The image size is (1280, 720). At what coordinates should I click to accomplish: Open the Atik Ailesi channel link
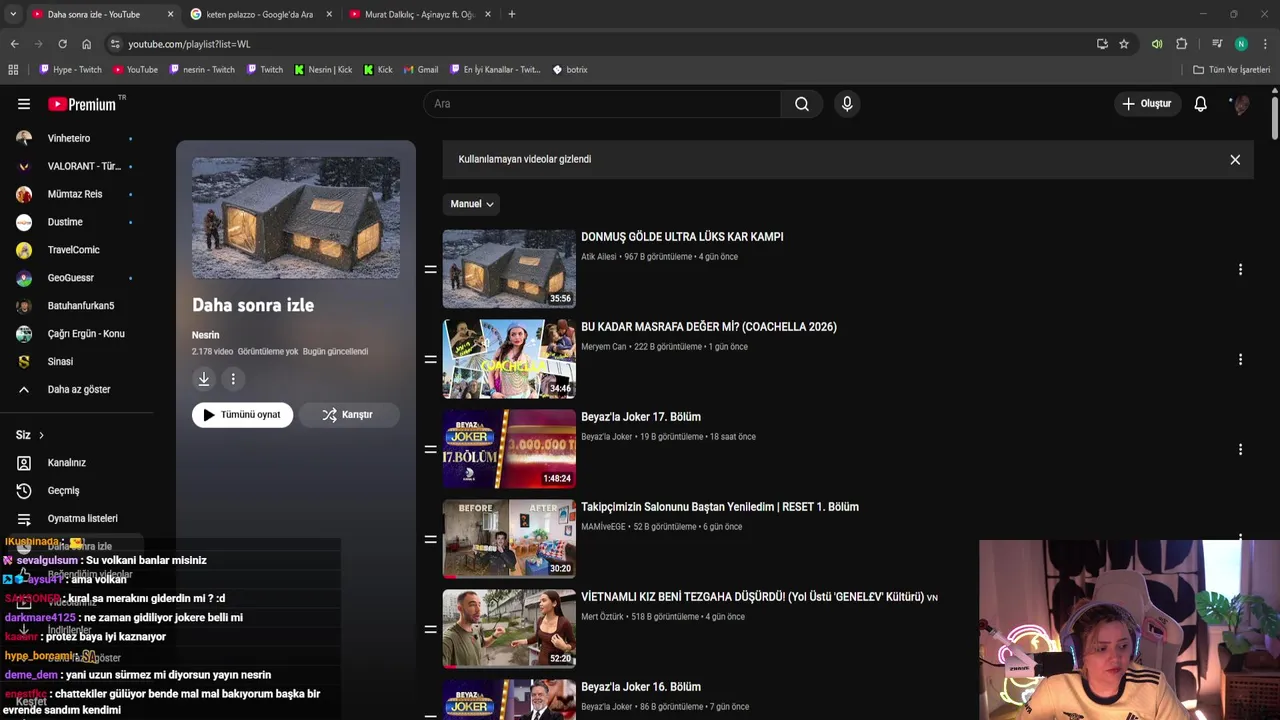(x=599, y=257)
